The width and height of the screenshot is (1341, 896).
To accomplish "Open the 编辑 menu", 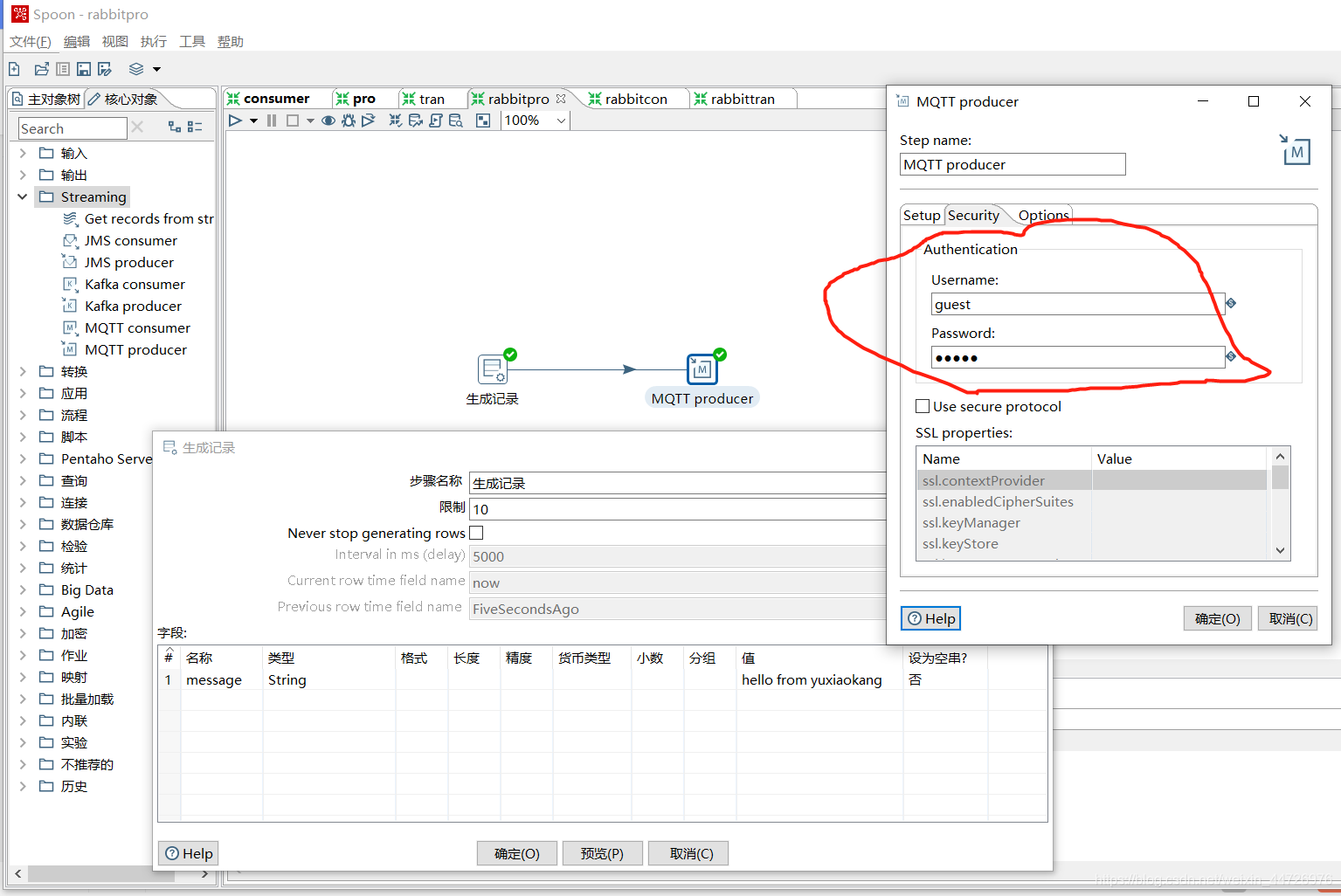I will (77, 41).
